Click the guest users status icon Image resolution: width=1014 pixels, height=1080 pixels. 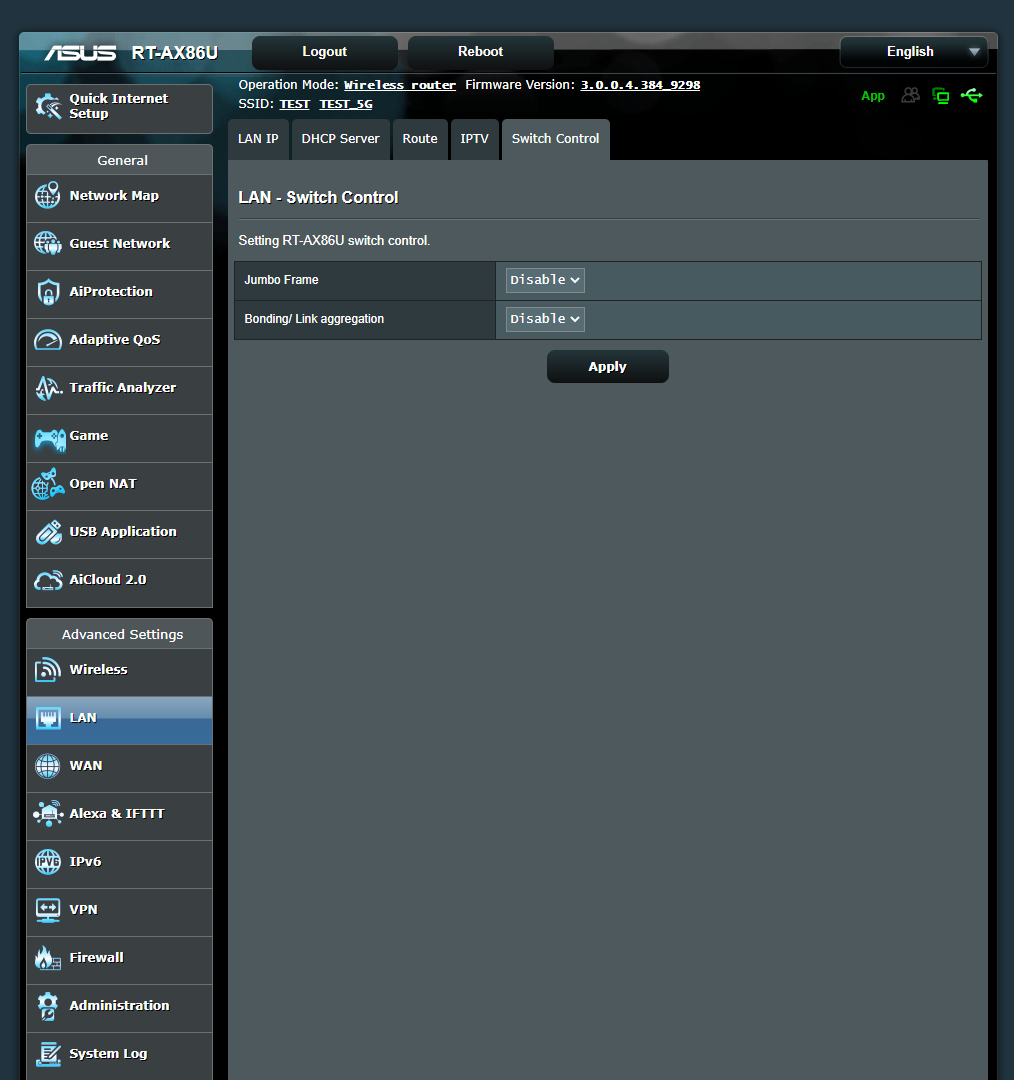pyautogui.click(x=911, y=95)
